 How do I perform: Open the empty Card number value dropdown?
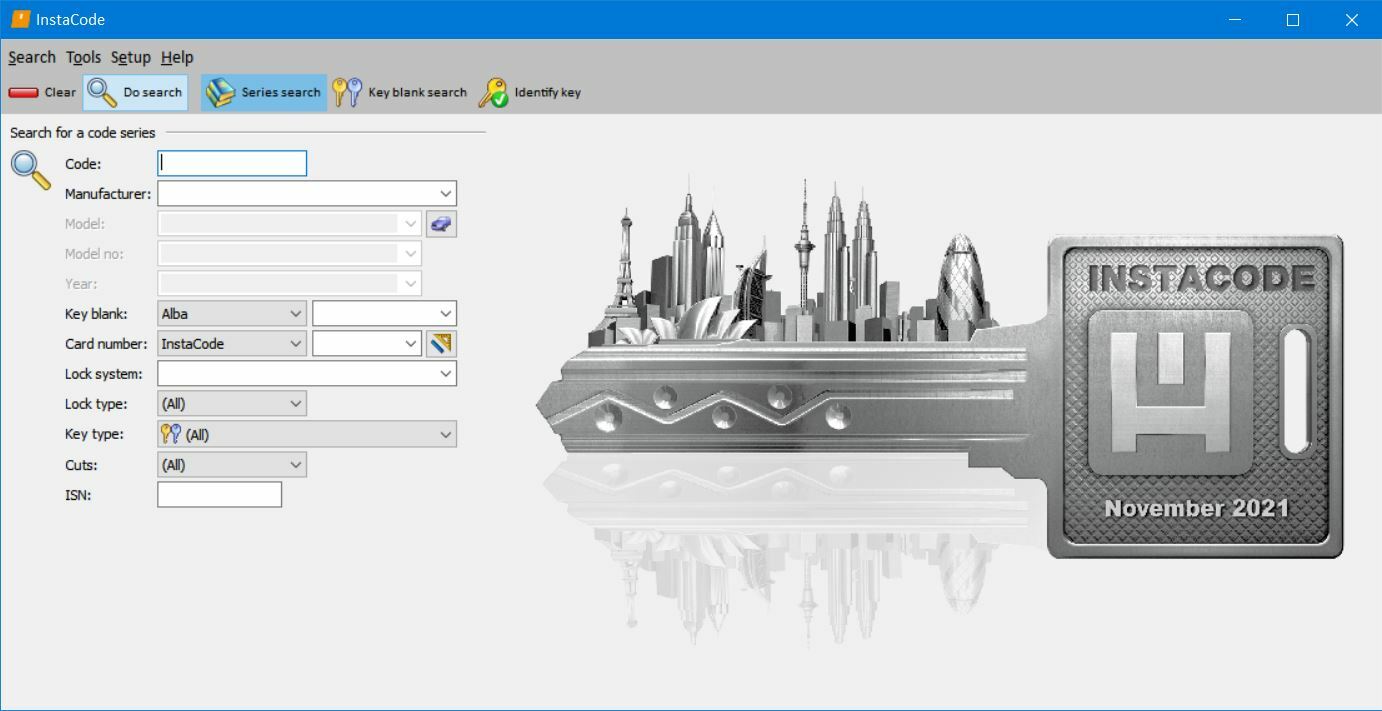click(x=367, y=344)
